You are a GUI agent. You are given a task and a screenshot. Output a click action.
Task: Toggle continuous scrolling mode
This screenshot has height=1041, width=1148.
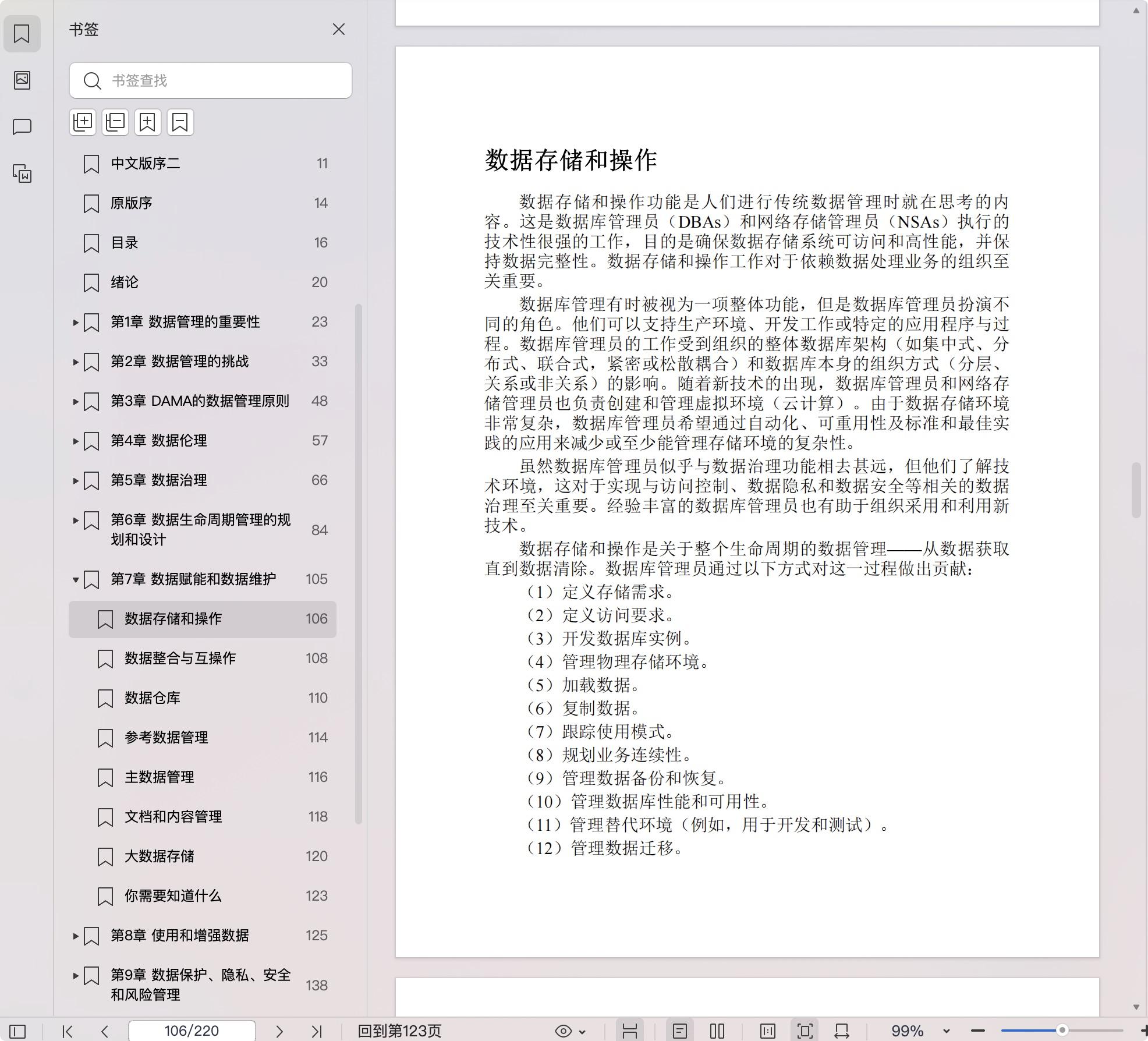630,1031
